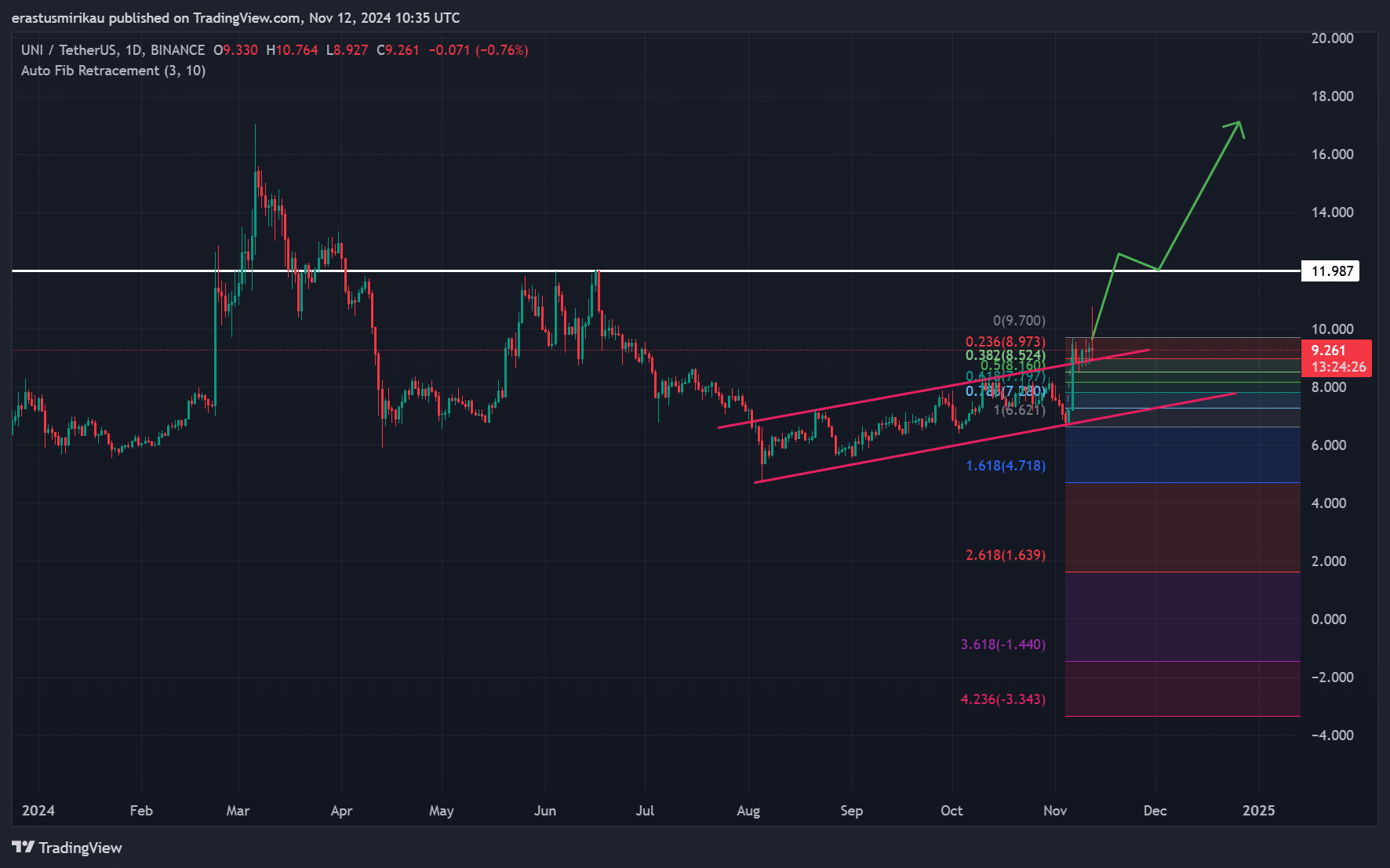Click the current price label 9.261
This screenshot has width=1390, height=868.
point(1328,350)
